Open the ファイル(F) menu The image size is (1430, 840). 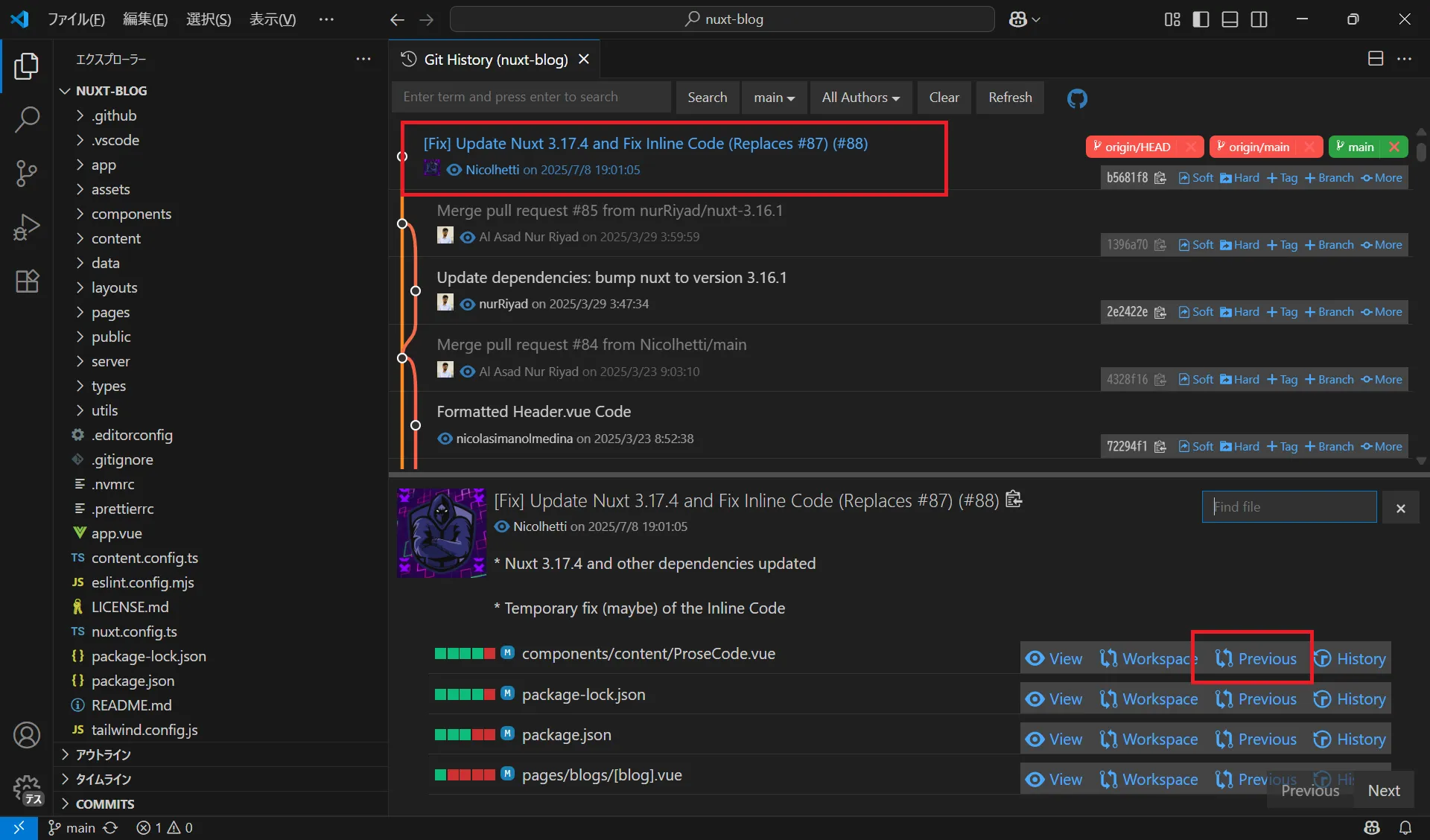(77, 19)
